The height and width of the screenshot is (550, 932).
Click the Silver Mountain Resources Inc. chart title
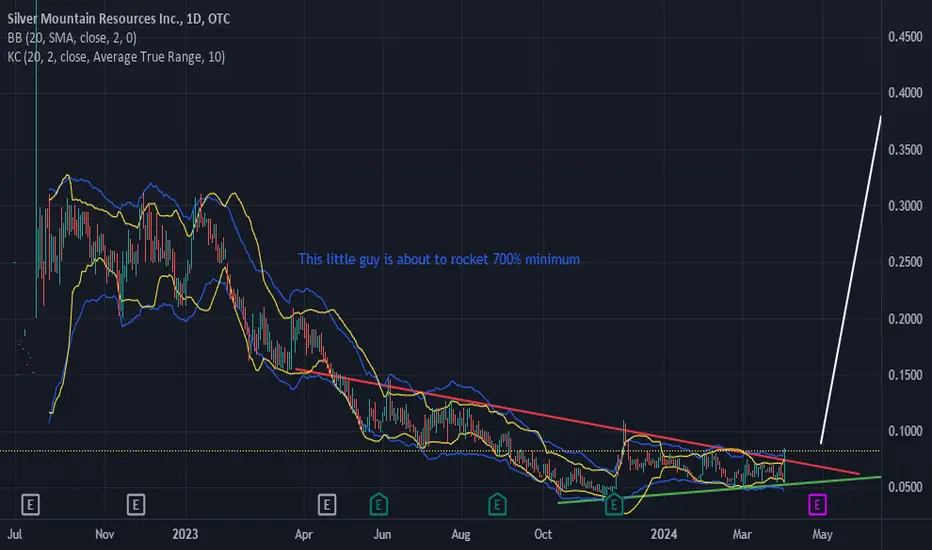pyautogui.click(x=119, y=18)
